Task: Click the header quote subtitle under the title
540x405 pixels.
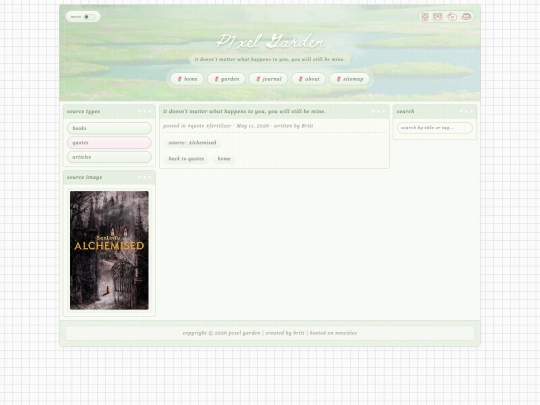Action: coord(270,59)
